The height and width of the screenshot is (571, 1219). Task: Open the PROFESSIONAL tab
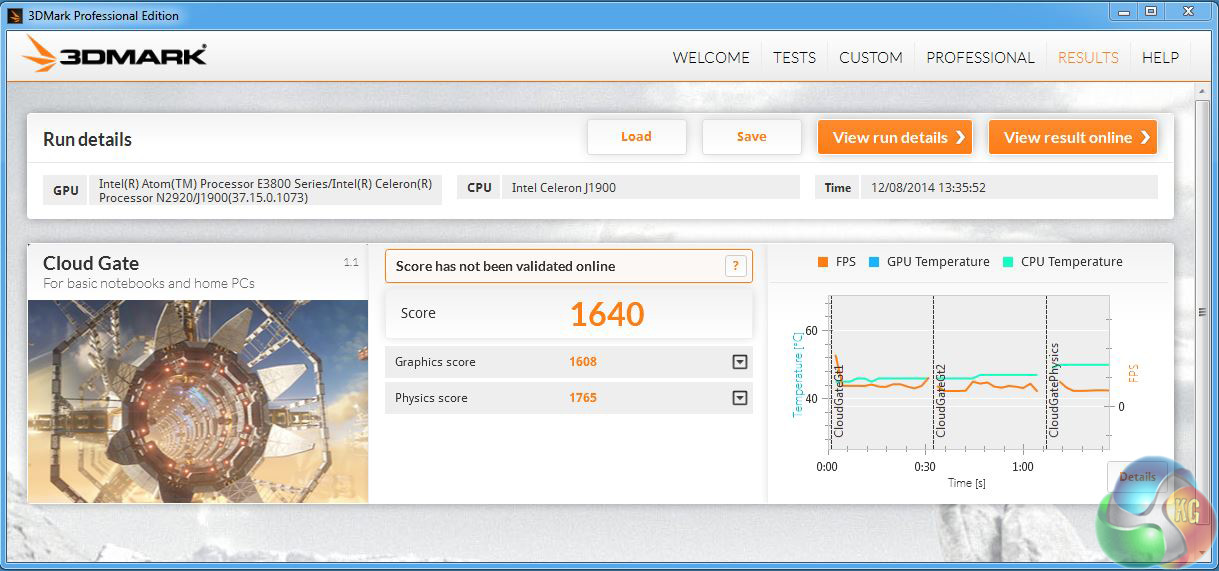coord(980,58)
